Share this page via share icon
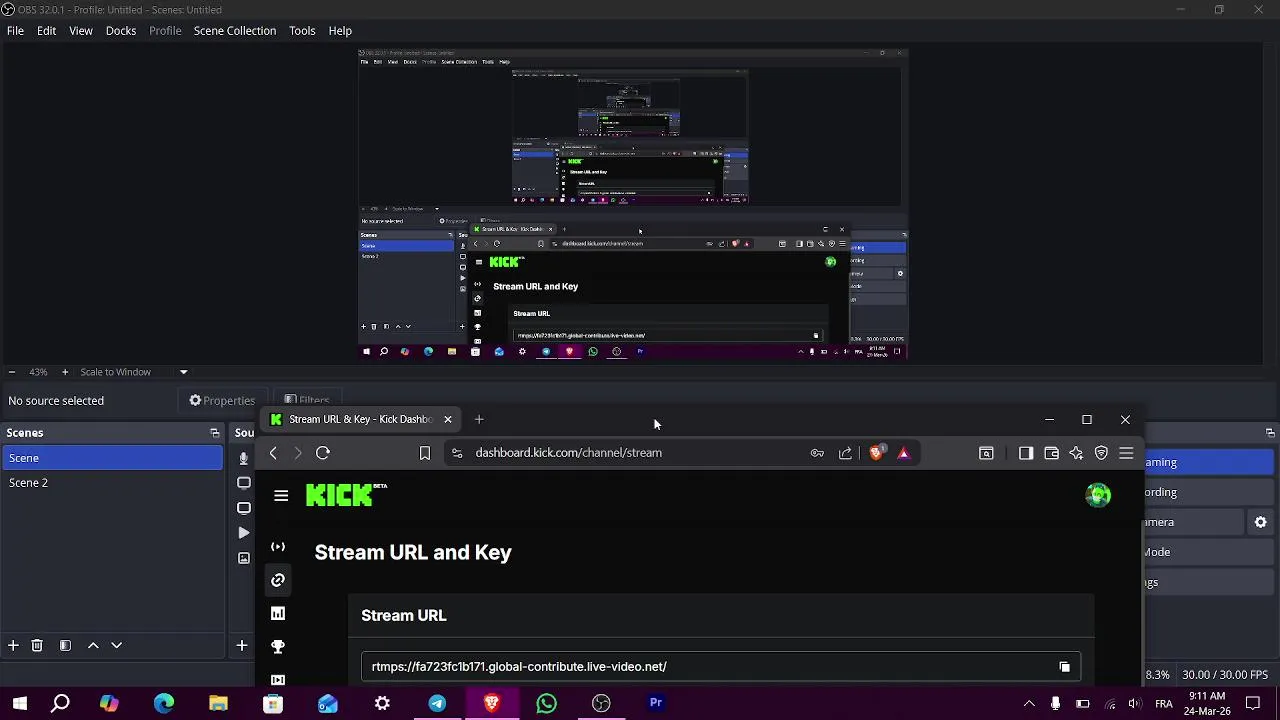 pyautogui.click(x=845, y=453)
